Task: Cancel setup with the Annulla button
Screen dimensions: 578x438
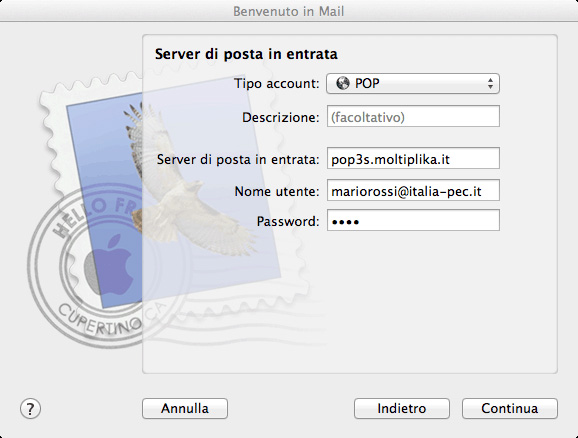Action: 185,409
